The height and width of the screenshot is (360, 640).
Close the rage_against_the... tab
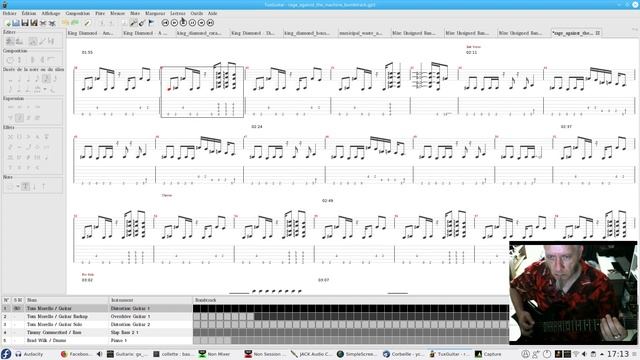(598, 33)
